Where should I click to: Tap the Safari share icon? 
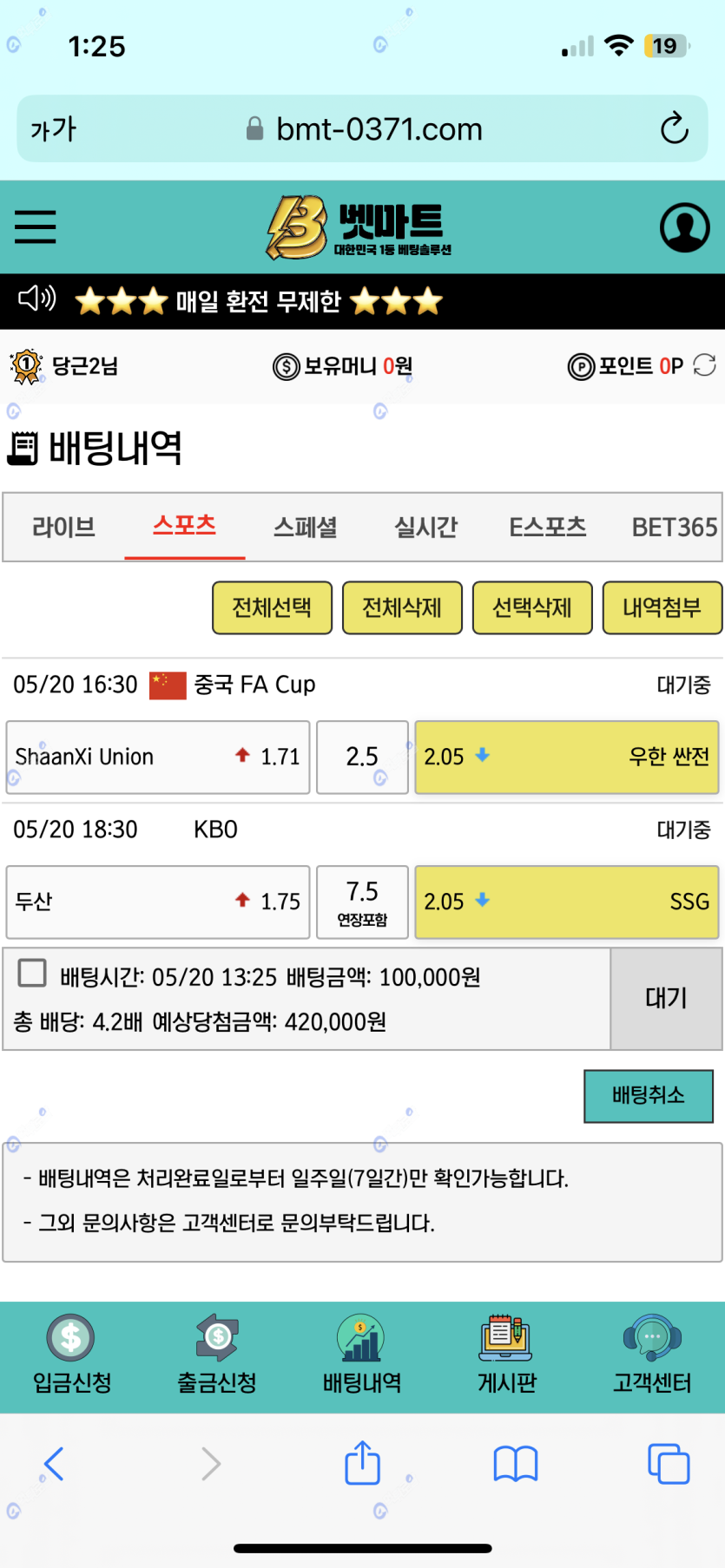tap(362, 1464)
